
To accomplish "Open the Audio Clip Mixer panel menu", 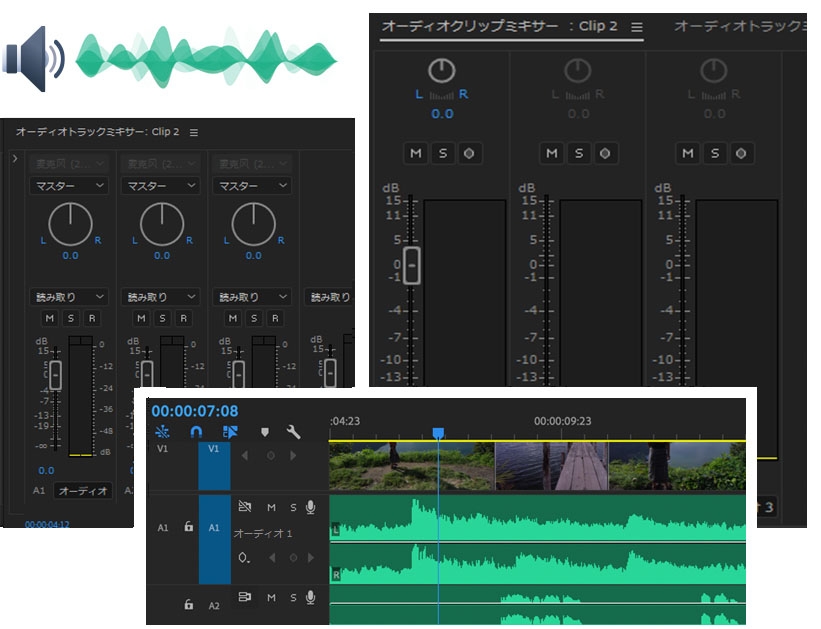I will pos(637,27).
